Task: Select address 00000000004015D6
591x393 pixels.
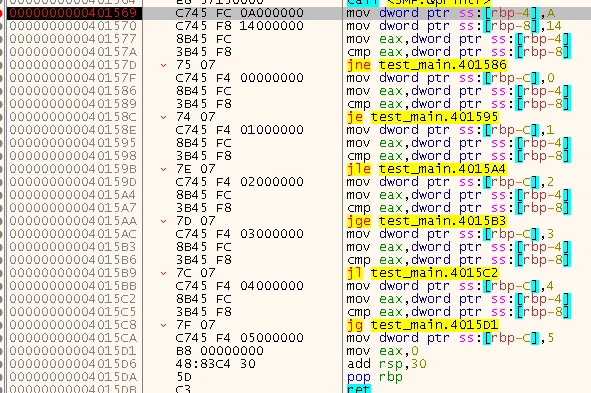Action: coord(73,364)
